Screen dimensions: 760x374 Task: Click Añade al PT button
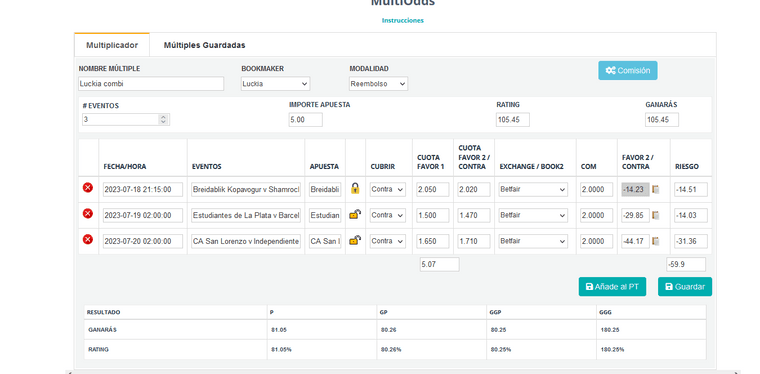(x=612, y=287)
